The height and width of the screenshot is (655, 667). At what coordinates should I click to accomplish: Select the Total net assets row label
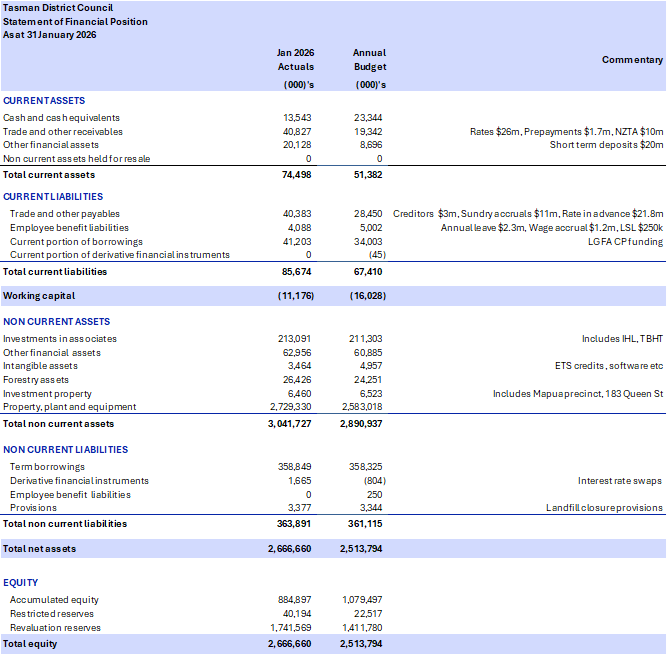click(x=40, y=549)
